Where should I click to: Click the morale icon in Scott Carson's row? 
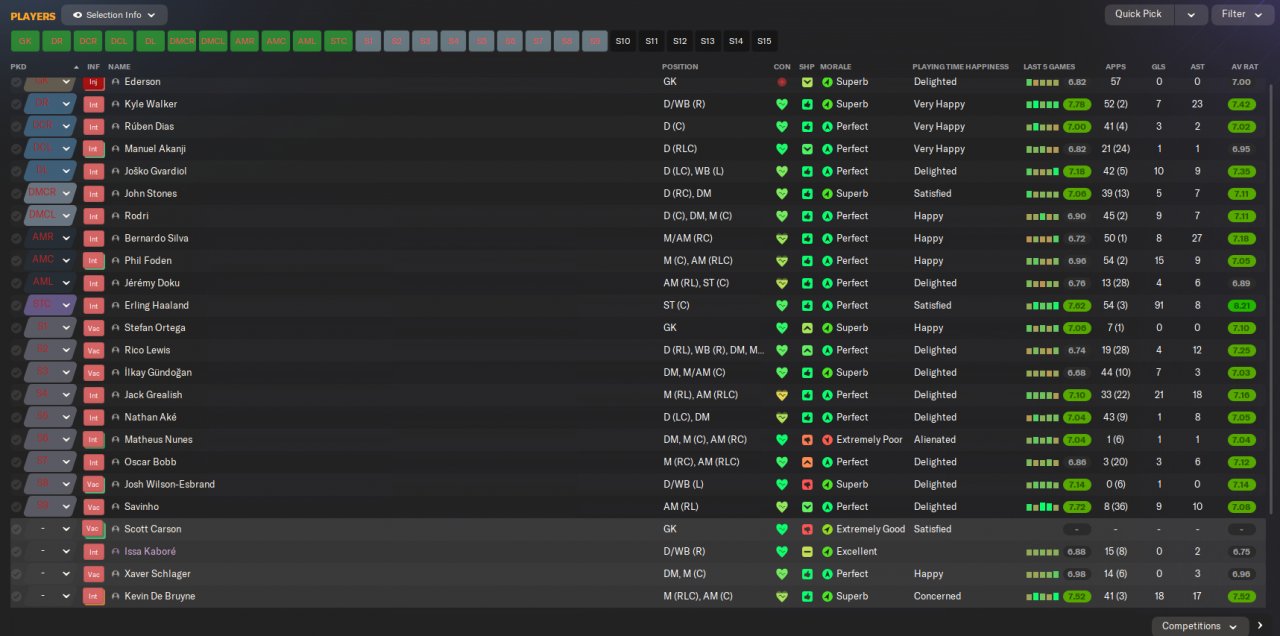point(827,529)
